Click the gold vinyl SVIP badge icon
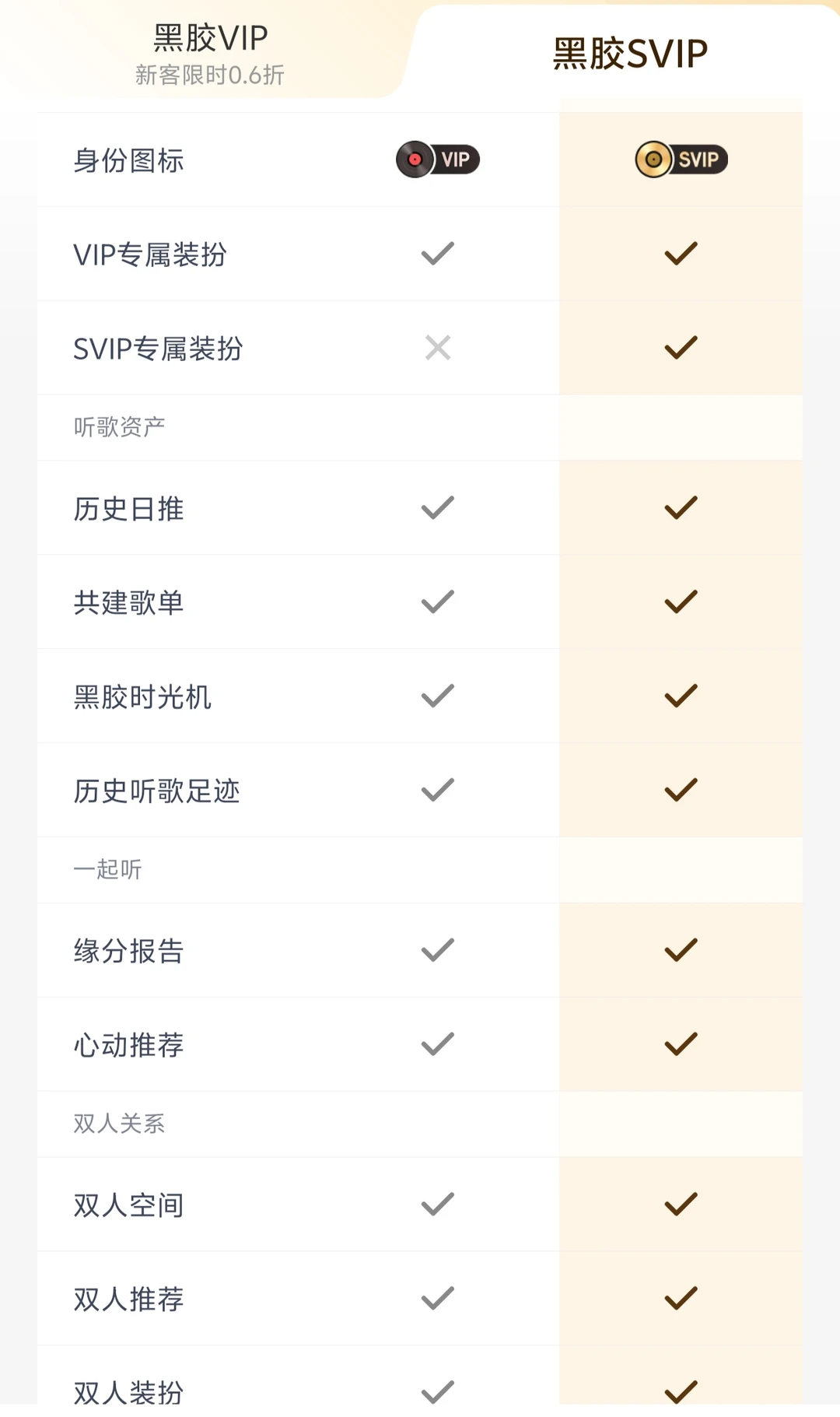The image size is (840, 1417). [x=681, y=160]
